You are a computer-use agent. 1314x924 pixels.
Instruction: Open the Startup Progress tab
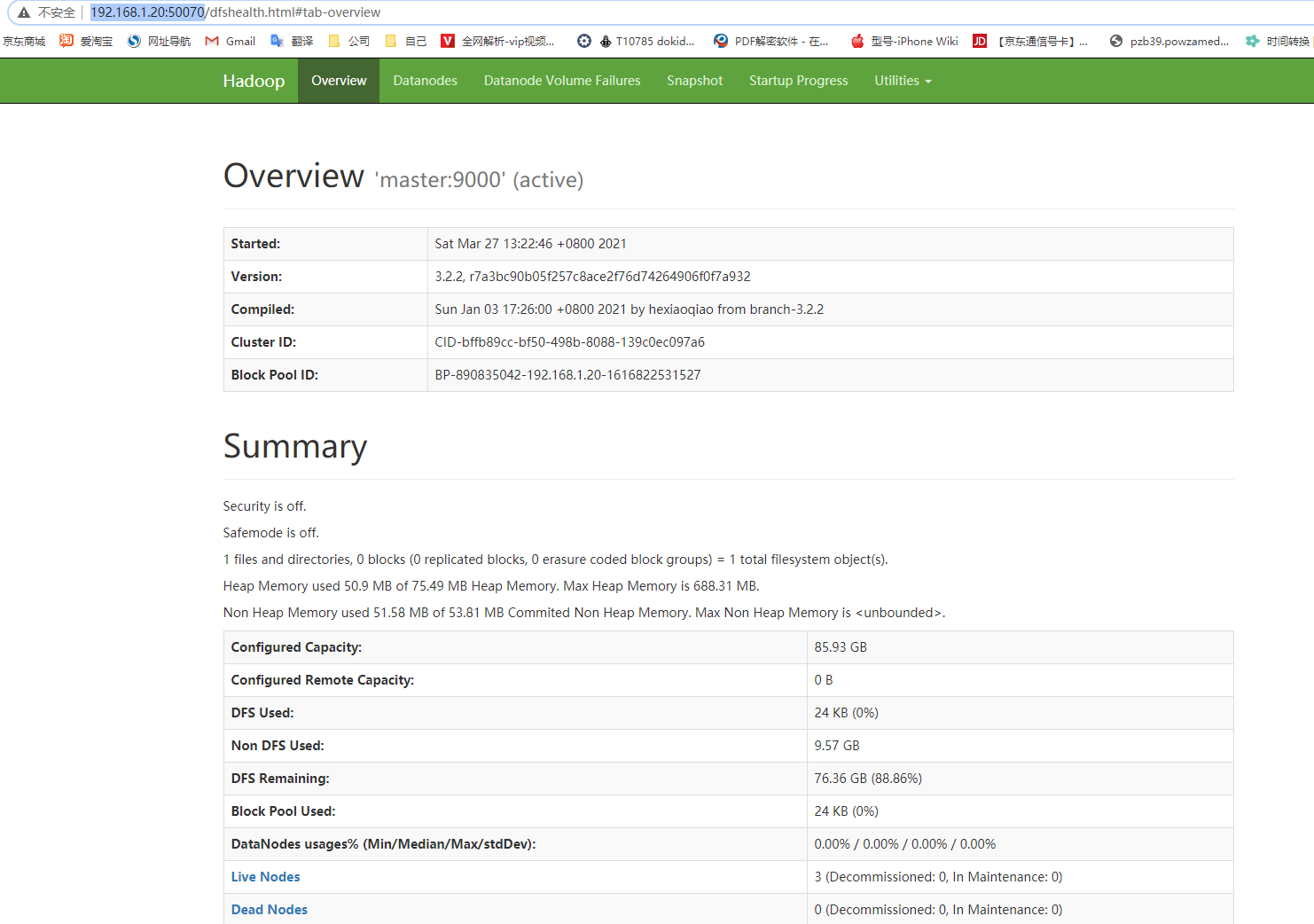799,81
